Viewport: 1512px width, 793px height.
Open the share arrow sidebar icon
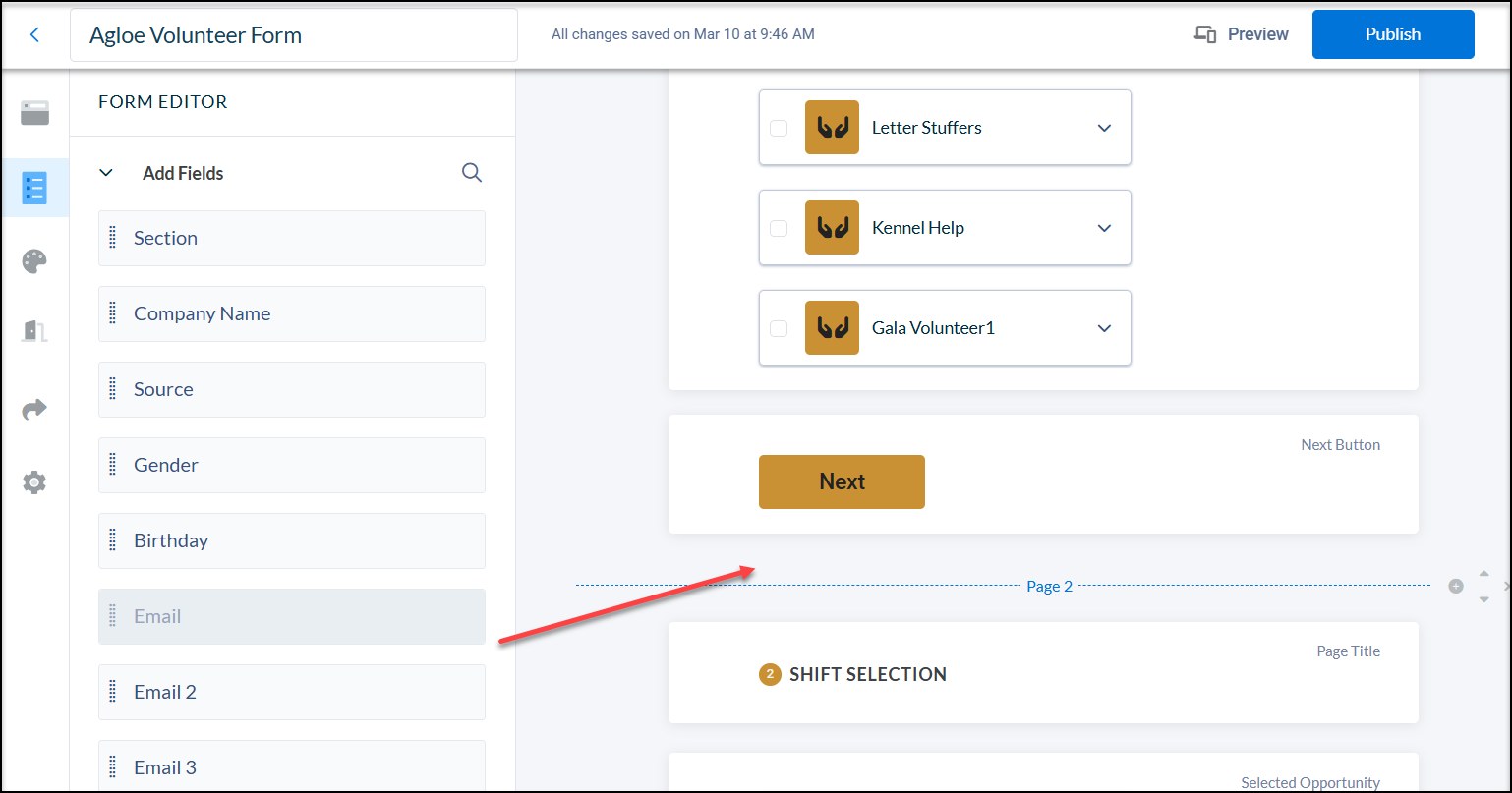pos(34,408)
